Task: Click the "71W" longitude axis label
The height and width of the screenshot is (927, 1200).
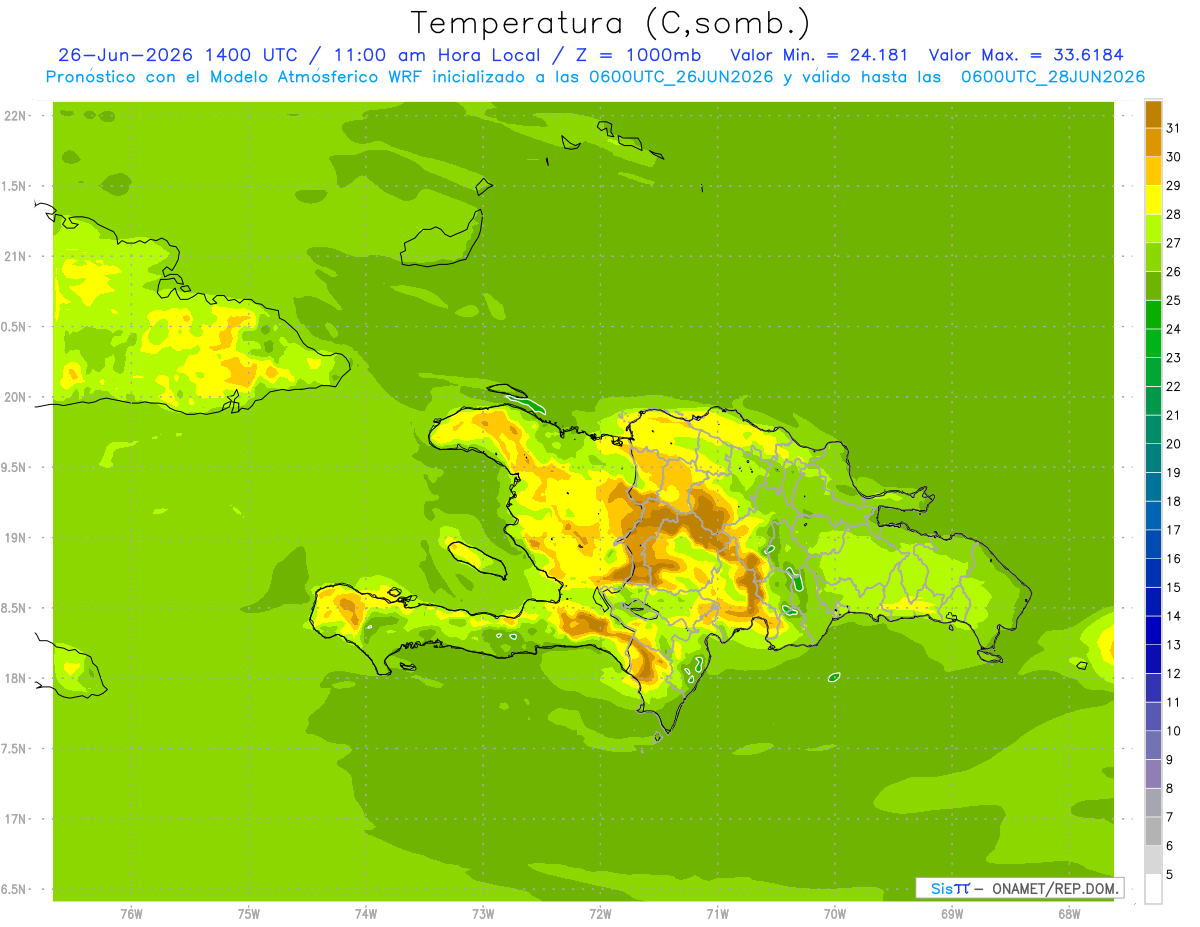Action: click(x=717, y=913)
